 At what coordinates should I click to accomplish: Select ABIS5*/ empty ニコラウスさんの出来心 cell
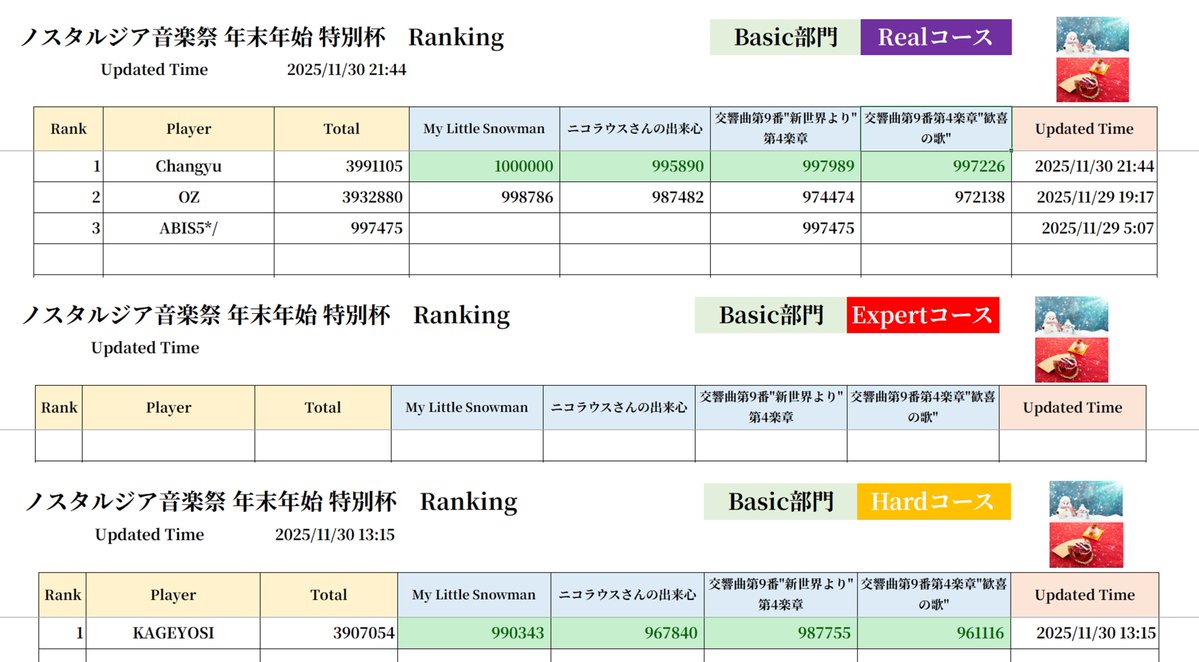pyautogui.click(x=635, y=228)
